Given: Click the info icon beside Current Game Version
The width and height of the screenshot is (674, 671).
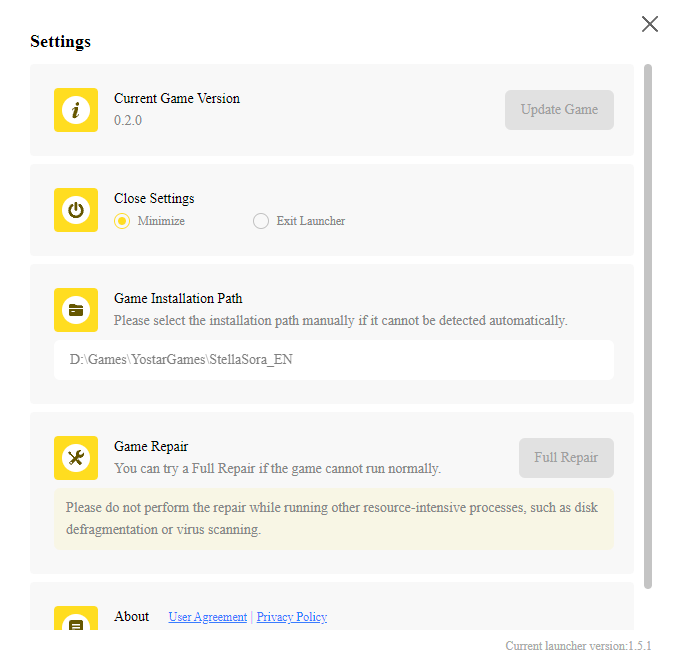Looking at the screenshot, I should coord(76,110).
